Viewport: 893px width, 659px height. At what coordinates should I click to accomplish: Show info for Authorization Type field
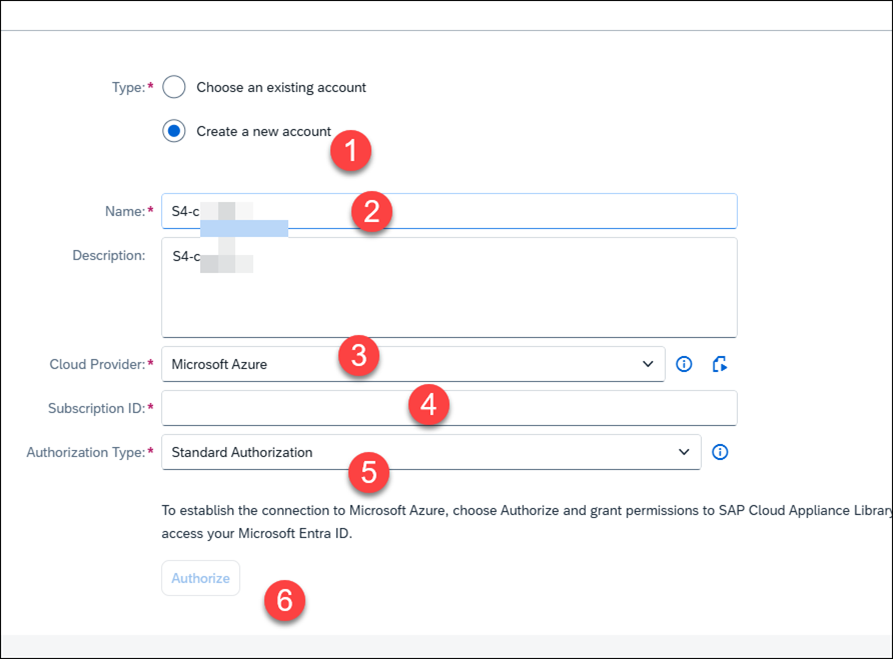point(720,452)
